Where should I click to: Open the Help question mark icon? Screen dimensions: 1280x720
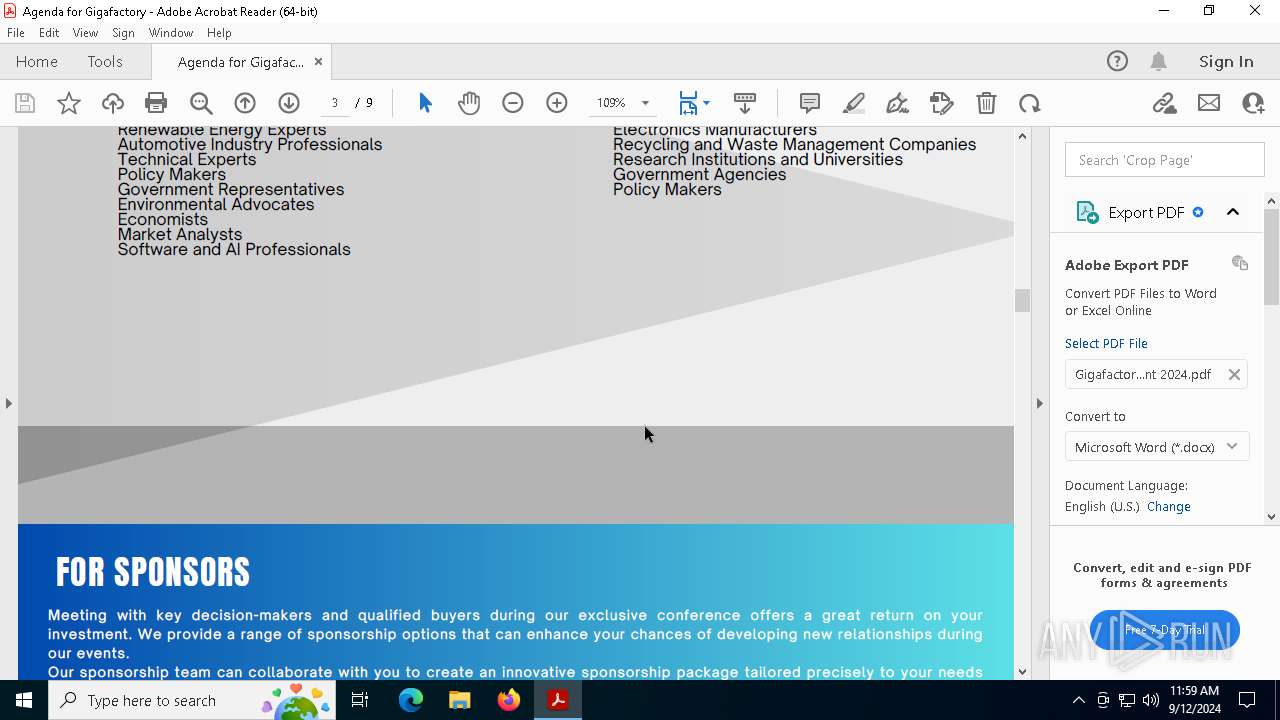1117,61
